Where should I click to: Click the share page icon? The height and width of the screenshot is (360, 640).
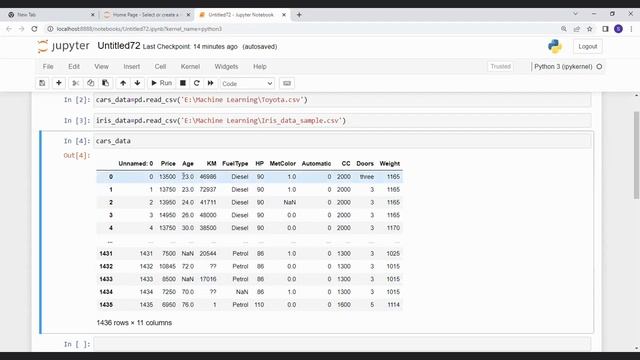(577, 29)
